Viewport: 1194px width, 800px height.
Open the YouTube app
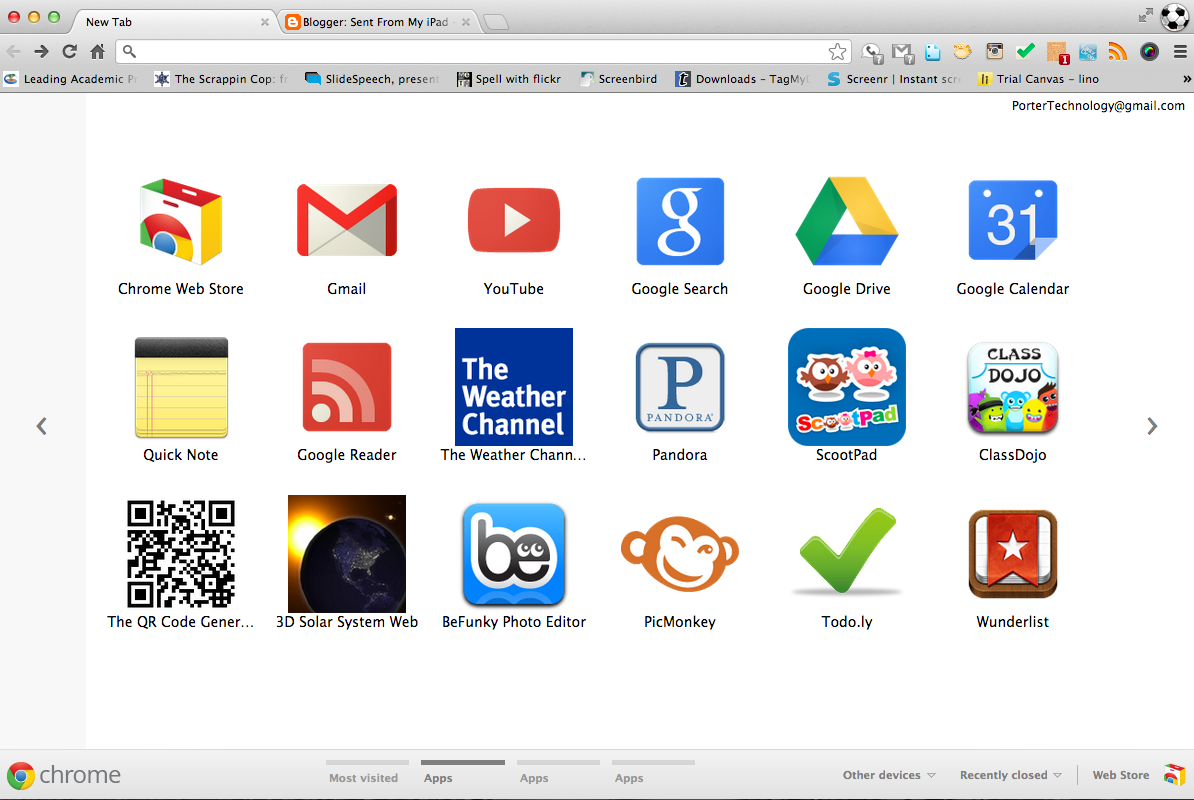pyautogui.click(x=513, y=220)
